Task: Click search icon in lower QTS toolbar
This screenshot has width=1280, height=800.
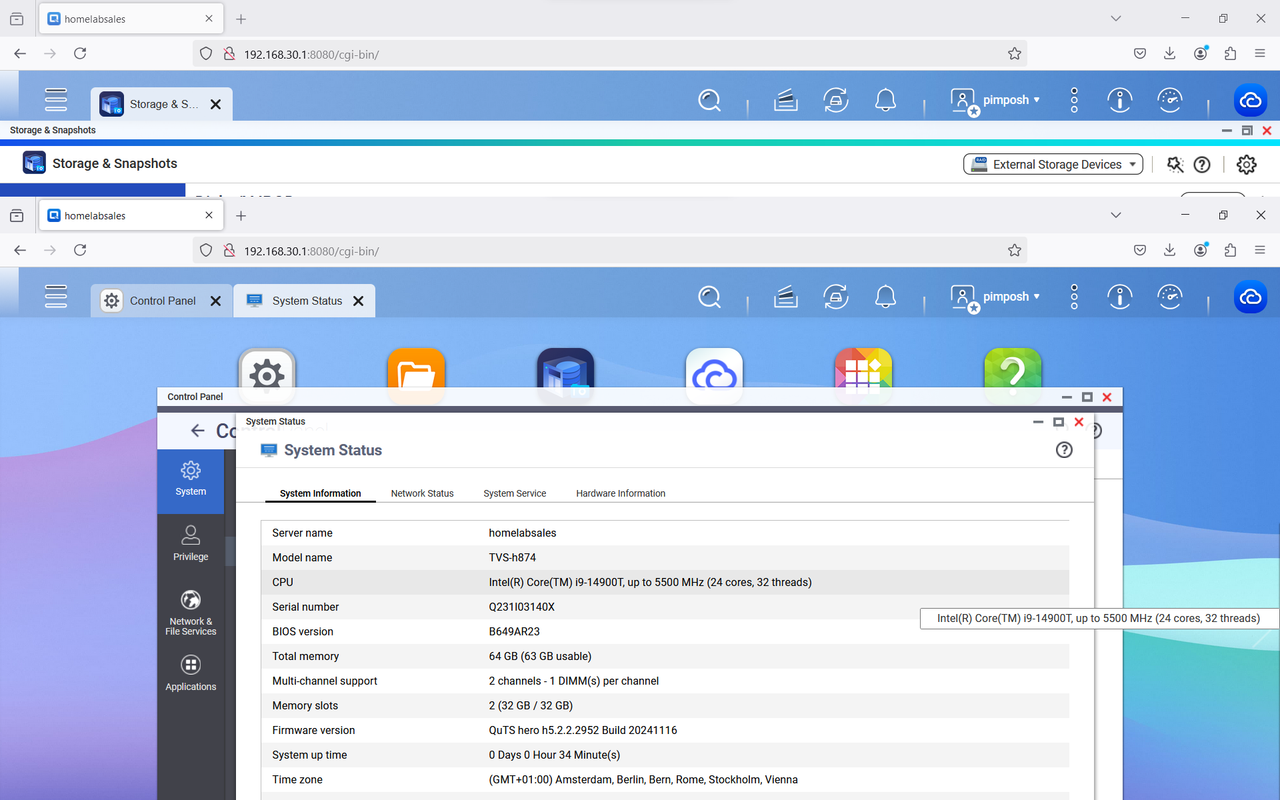Action: pos(710,297)
